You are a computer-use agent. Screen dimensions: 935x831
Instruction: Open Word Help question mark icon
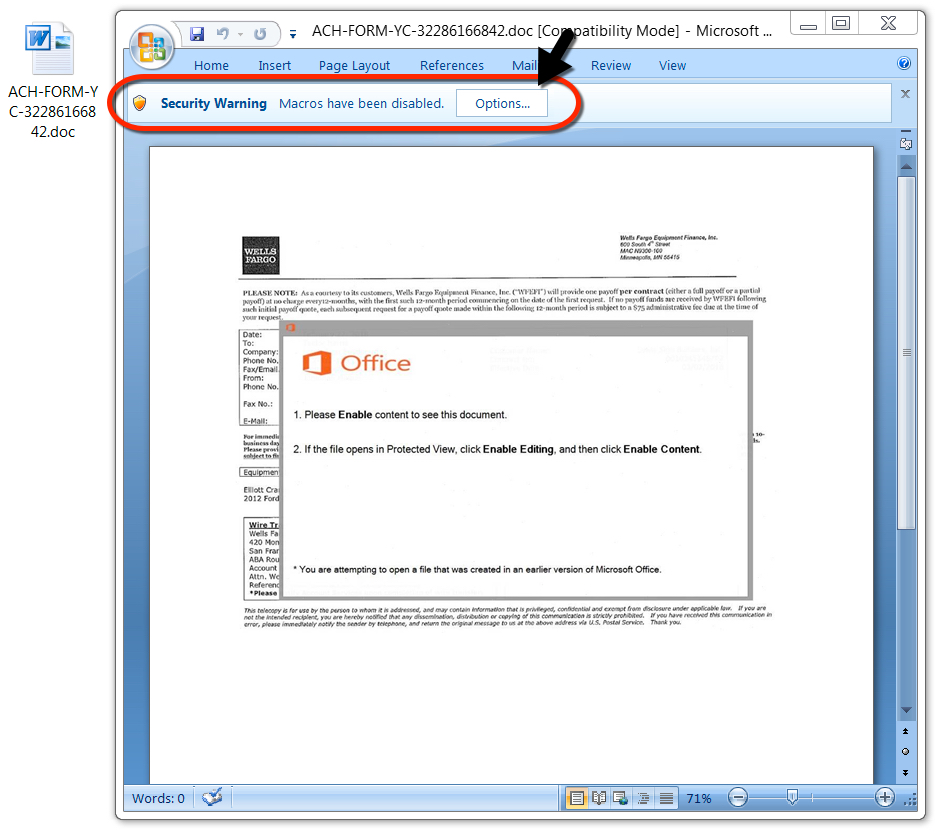[904, 63]
